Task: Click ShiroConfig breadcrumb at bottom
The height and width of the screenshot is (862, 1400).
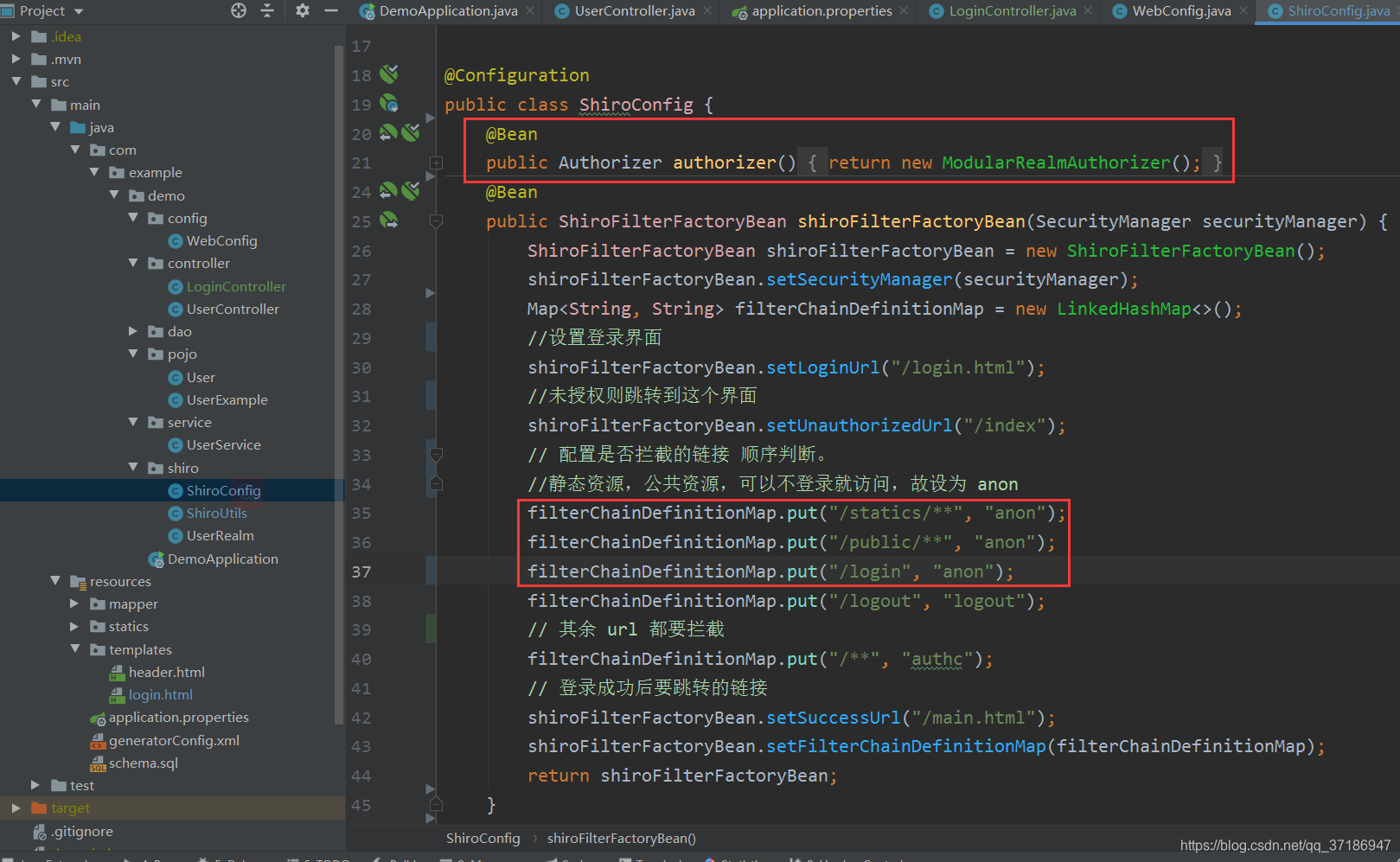Action: click(483, 838)
